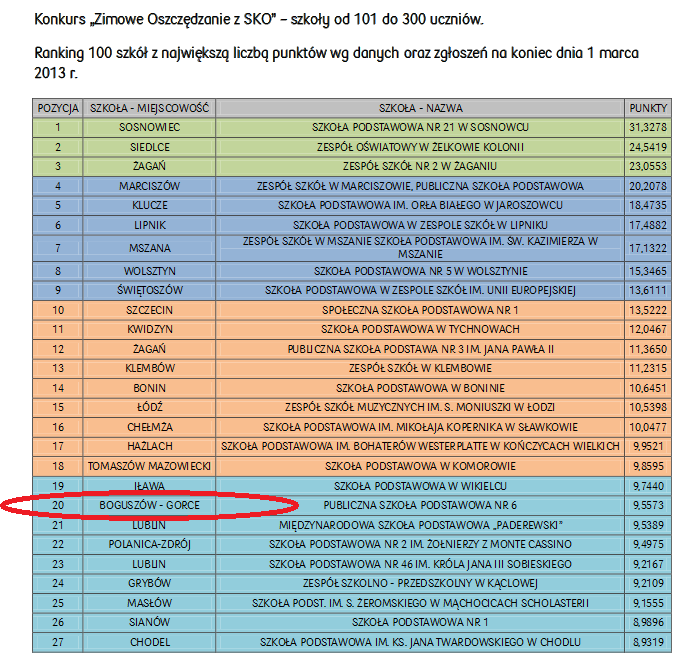
Task: Click SZKOŁA PODSTAWOWA IM. KS. JANA TWARDOWSKIEGO W CHODLU
Action: pyautogui.click(x=420, y=642)
